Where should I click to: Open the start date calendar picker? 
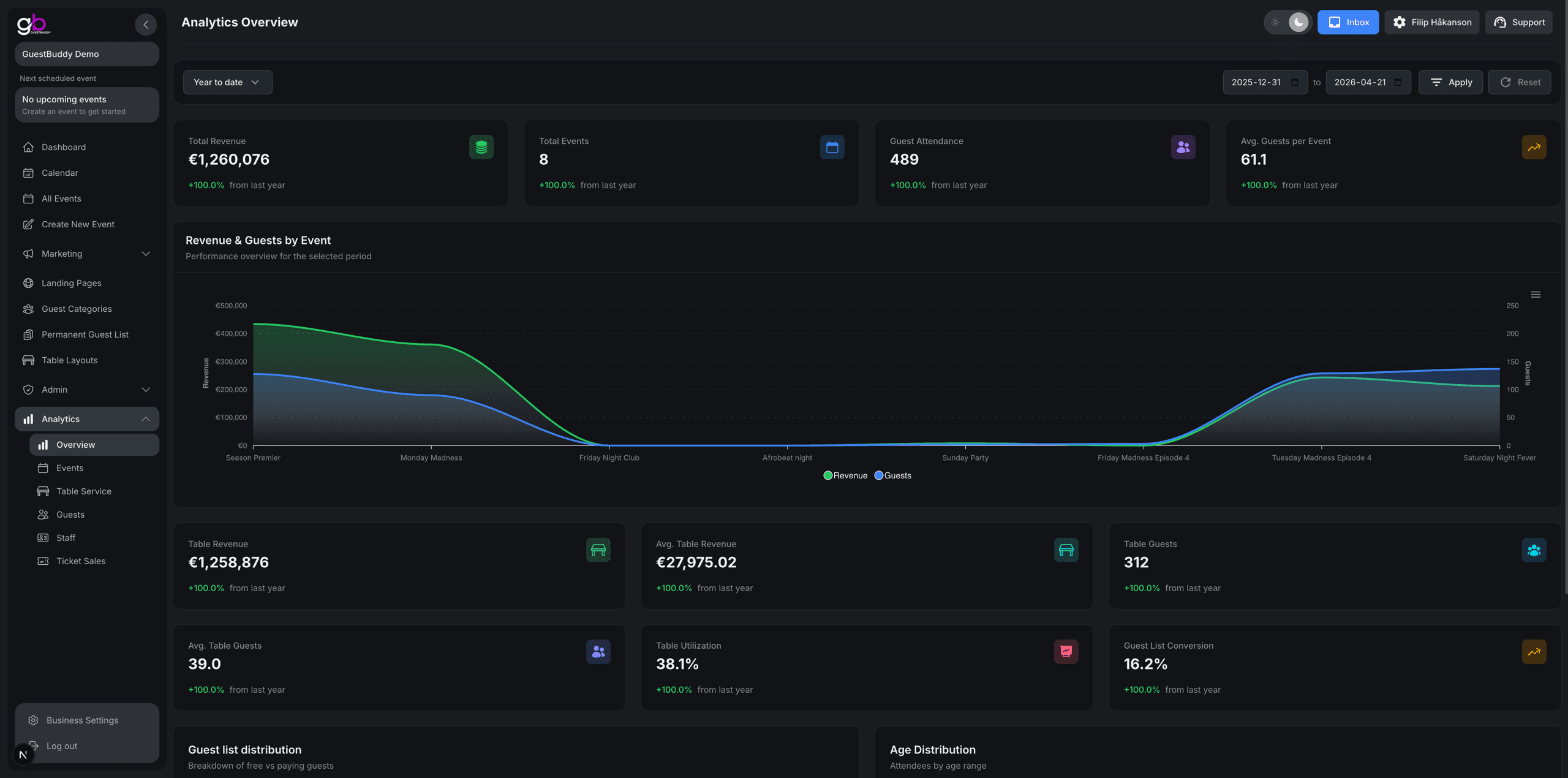1295,82
